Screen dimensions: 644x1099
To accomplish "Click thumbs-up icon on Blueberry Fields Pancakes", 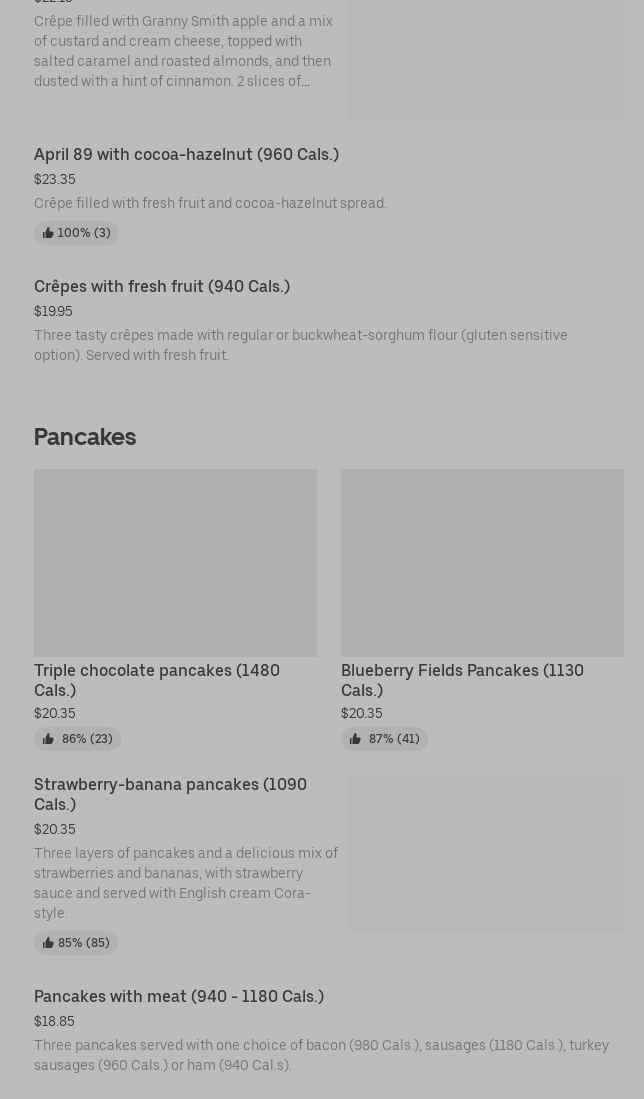I will click(x=355, y=739).
